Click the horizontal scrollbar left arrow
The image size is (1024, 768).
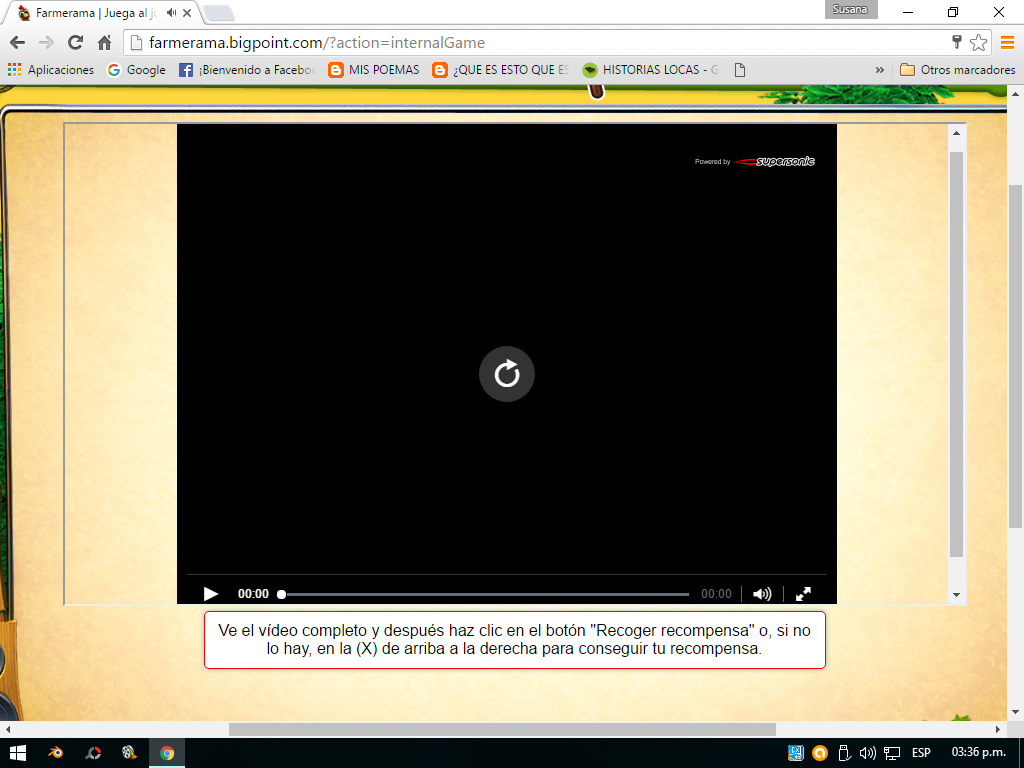[8, 729]
